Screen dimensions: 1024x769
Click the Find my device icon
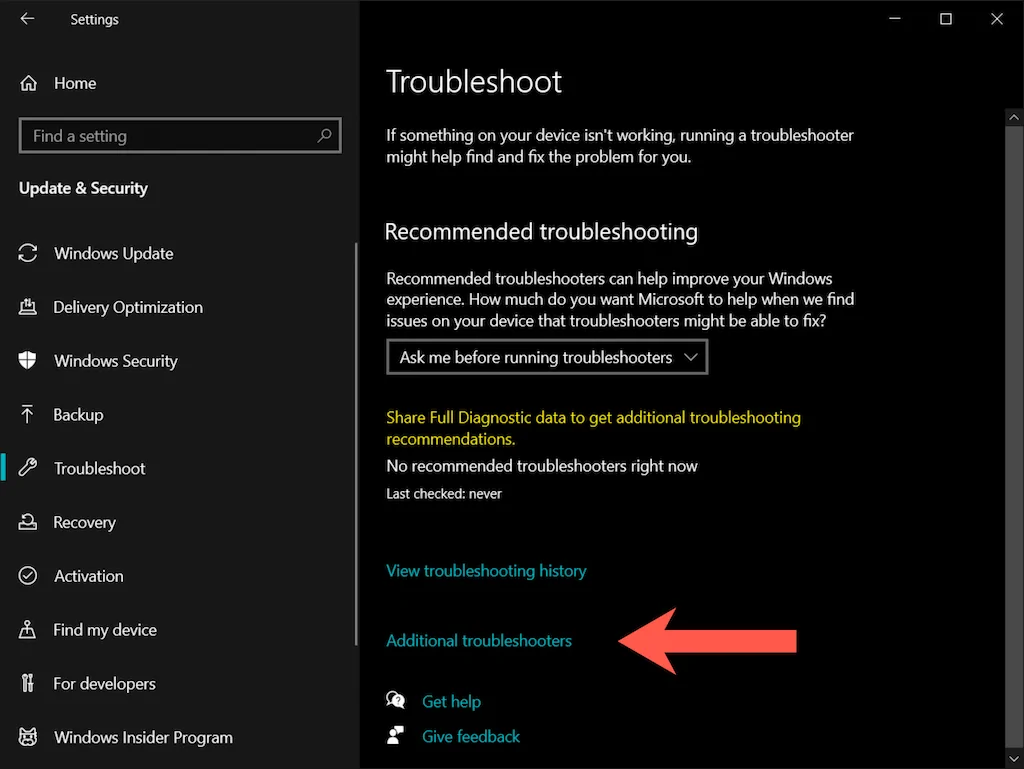(28, 630)
